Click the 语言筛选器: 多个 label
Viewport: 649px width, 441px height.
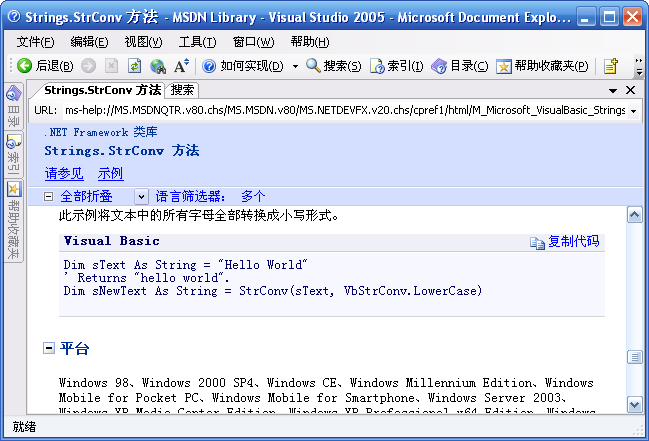210,196
